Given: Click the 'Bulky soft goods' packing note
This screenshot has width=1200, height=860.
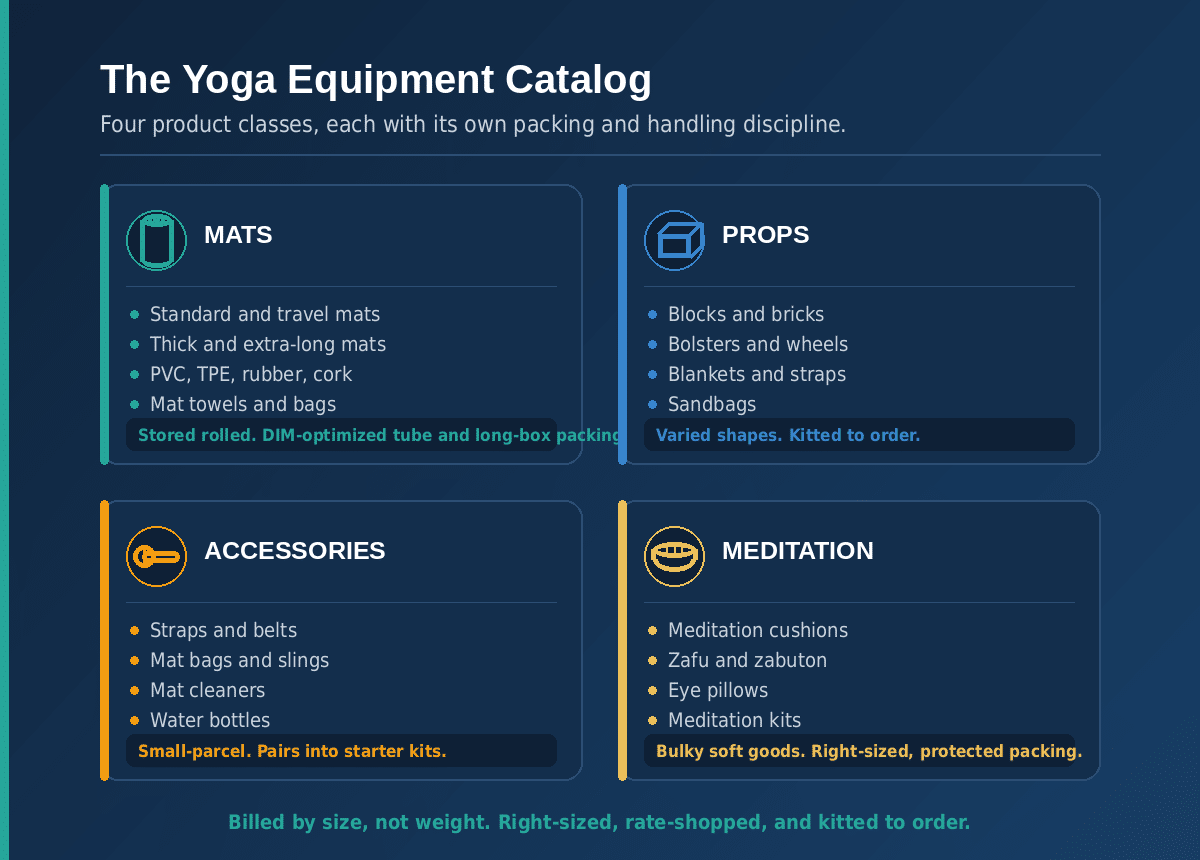Looking at the screenshot, I should 869,751.
